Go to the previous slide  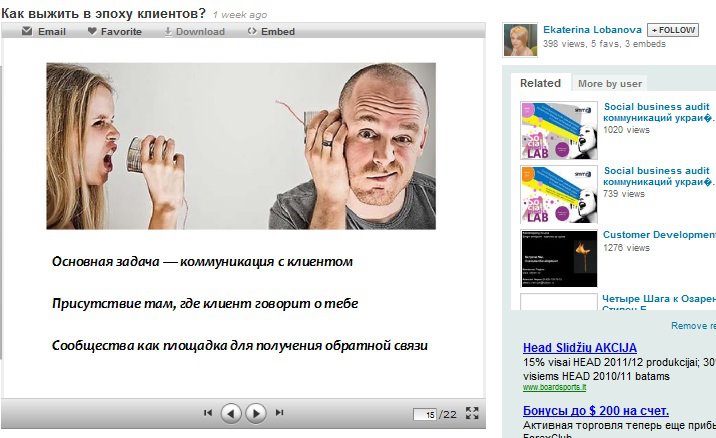(231, 413)
